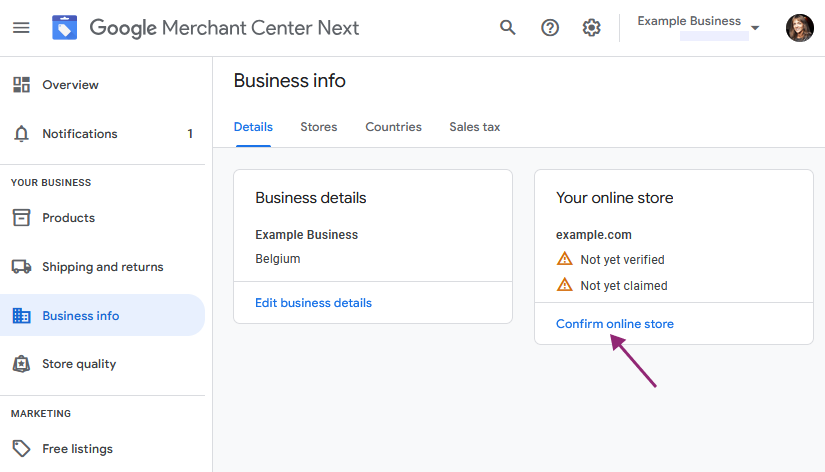825x472 pixels.
Task: Select Business info sidebar item
Action: (x=103, y=315)
